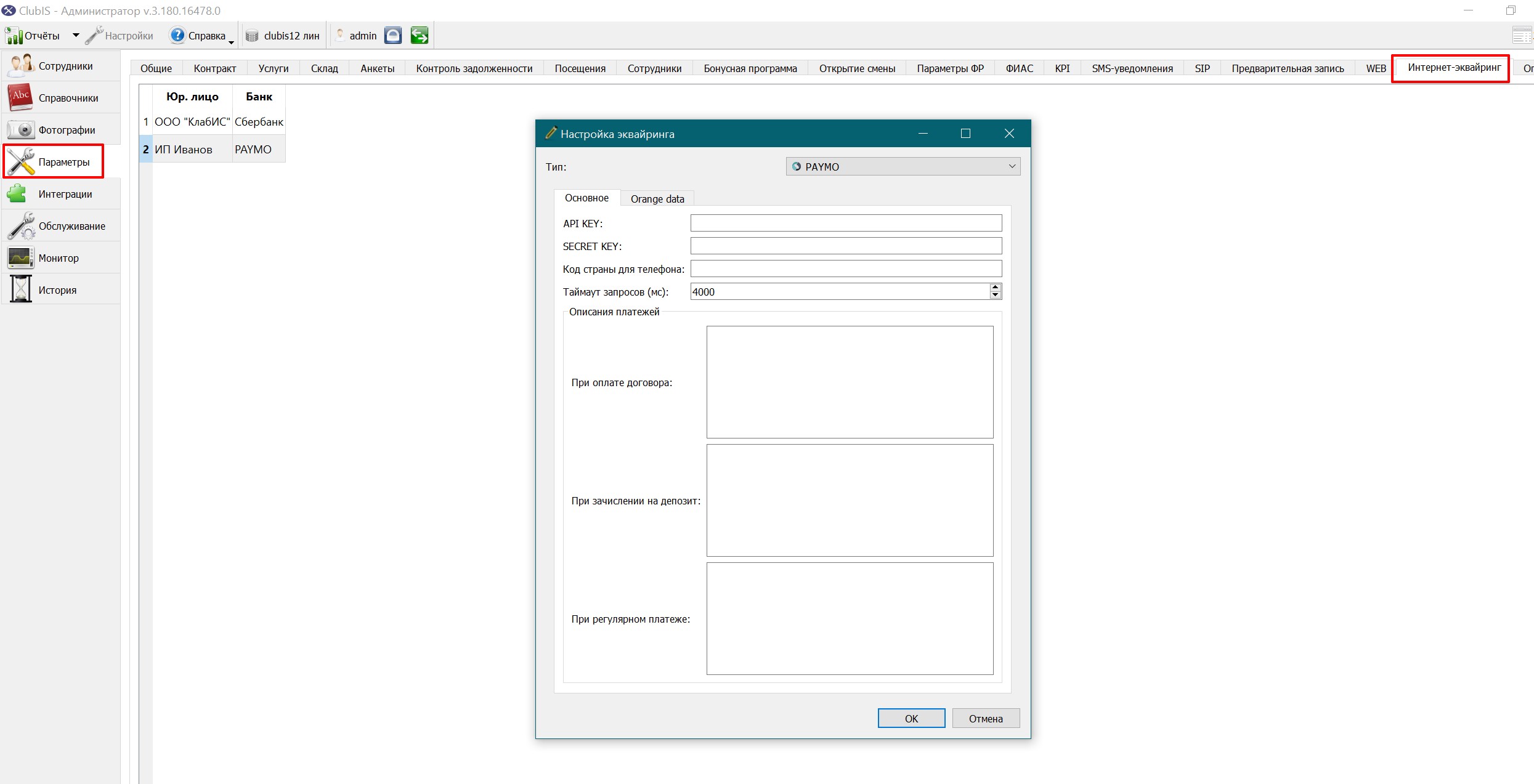Click the lock icon next to admin

393,36
